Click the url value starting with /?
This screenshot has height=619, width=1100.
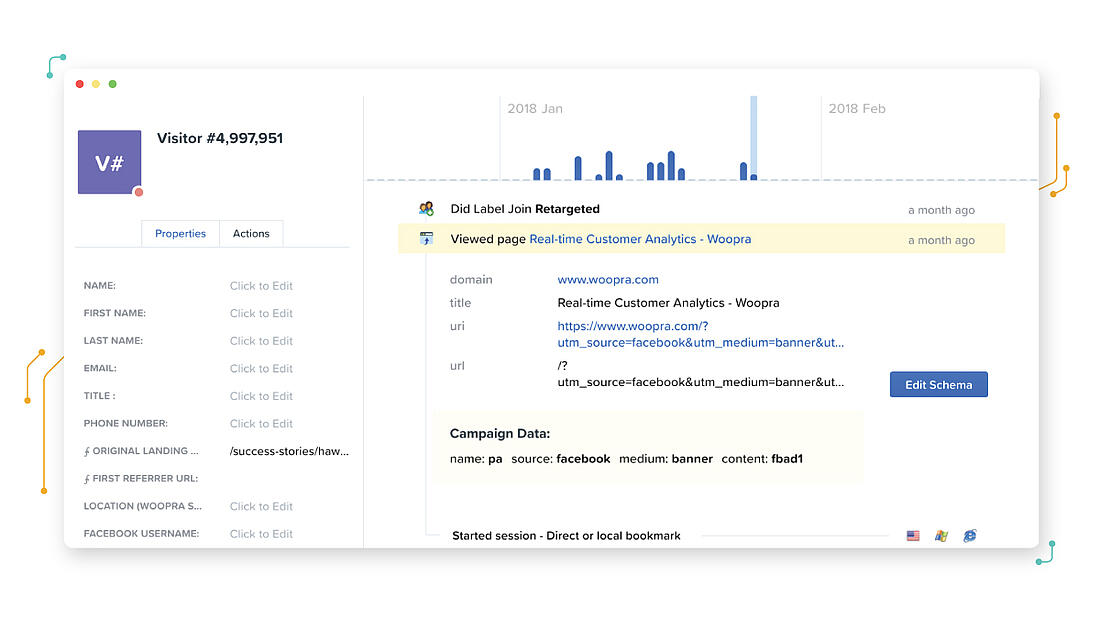(700, 374)
